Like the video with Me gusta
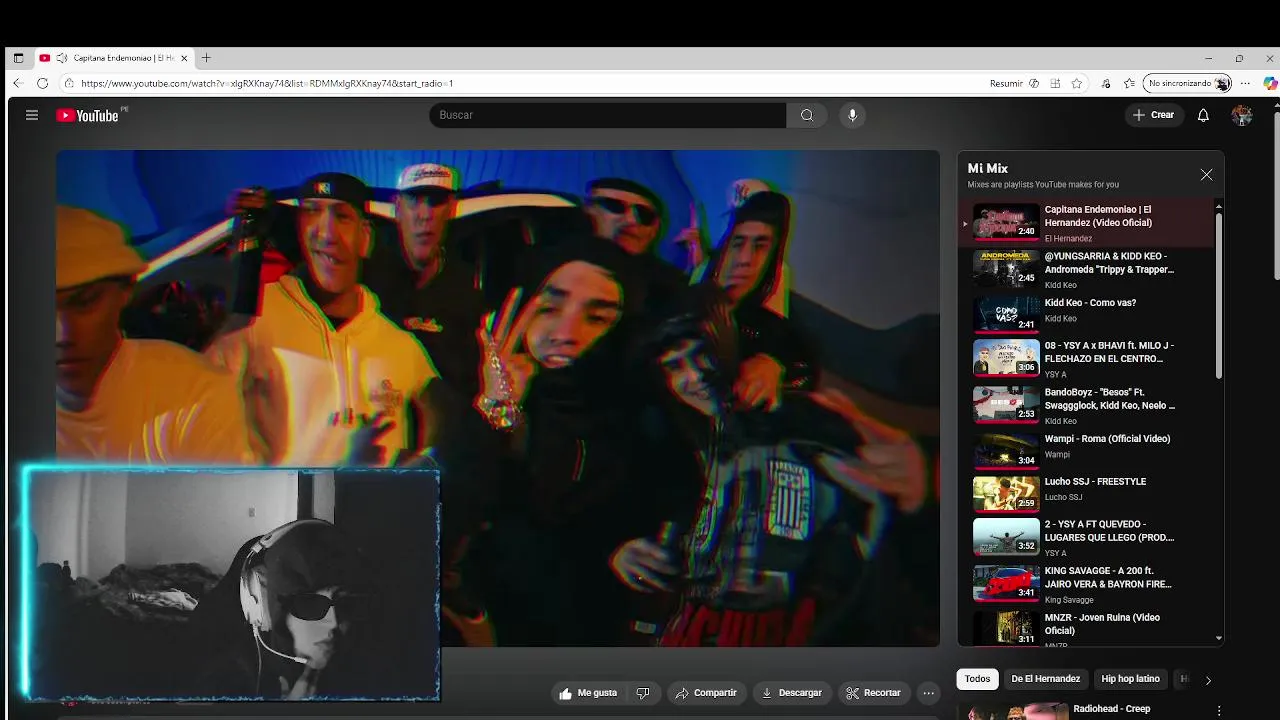The width and height of the screenshot is (1280, 720). [588, 693]
